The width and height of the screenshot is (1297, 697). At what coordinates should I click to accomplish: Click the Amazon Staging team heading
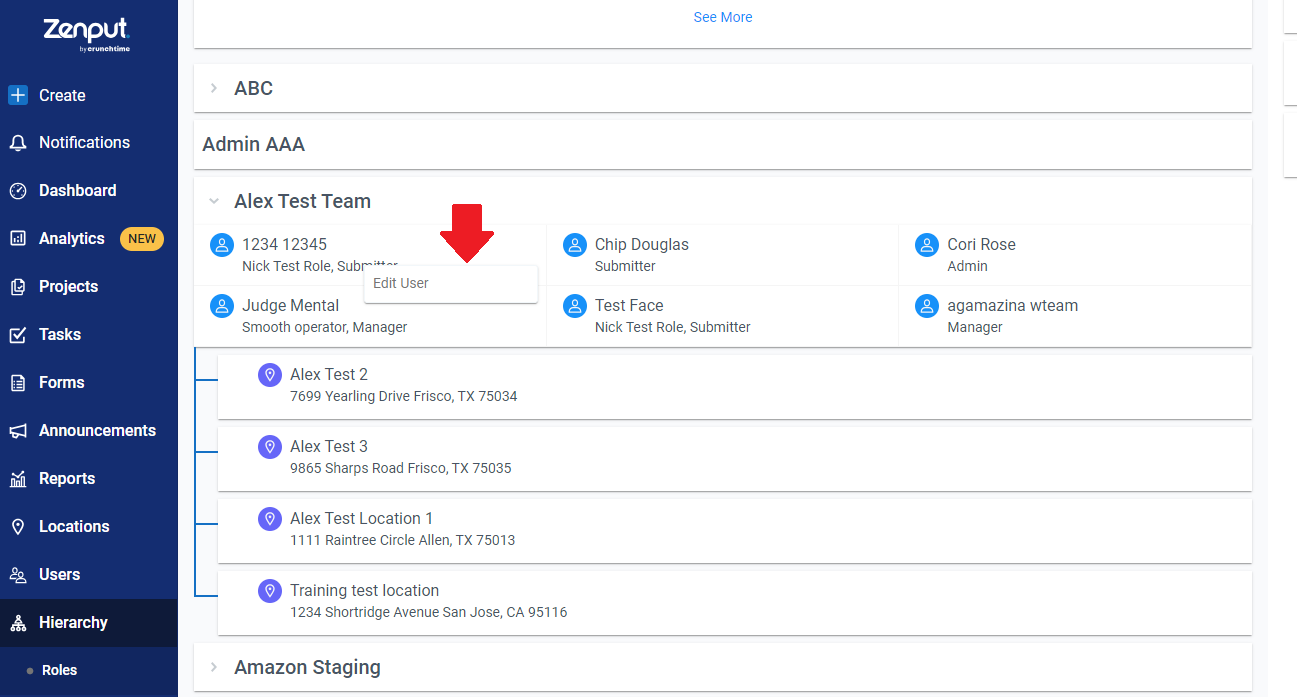pyautogui.click(x=307, y=667)
